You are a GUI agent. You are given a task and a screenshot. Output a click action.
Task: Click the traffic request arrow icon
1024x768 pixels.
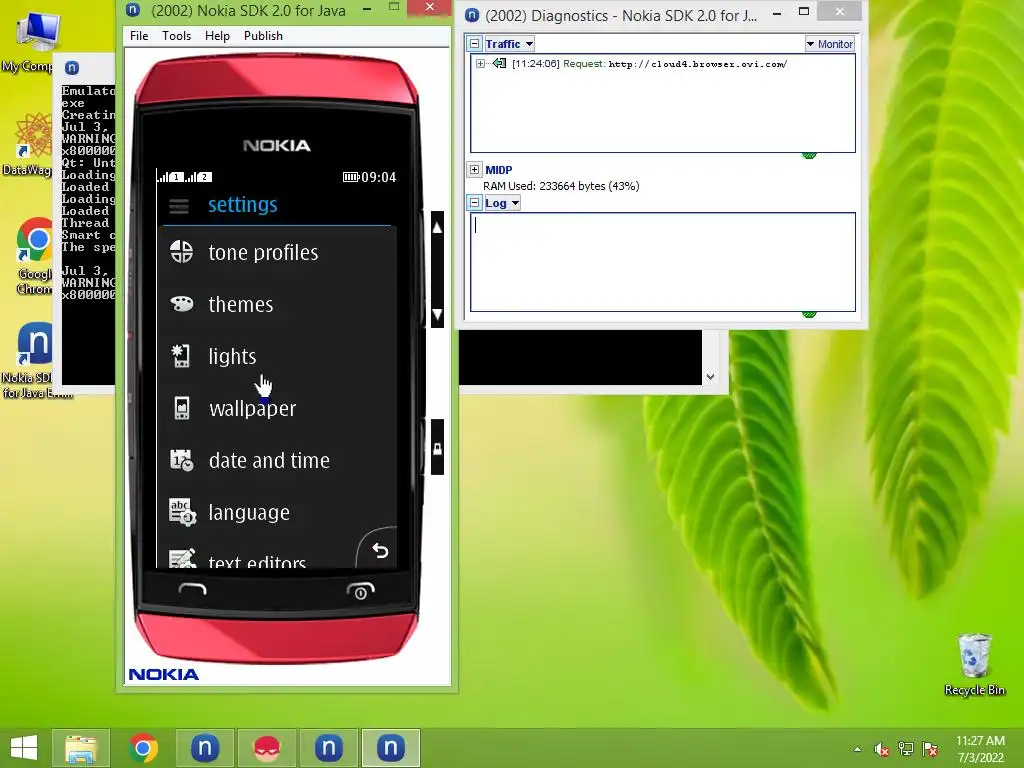(500, 63)
